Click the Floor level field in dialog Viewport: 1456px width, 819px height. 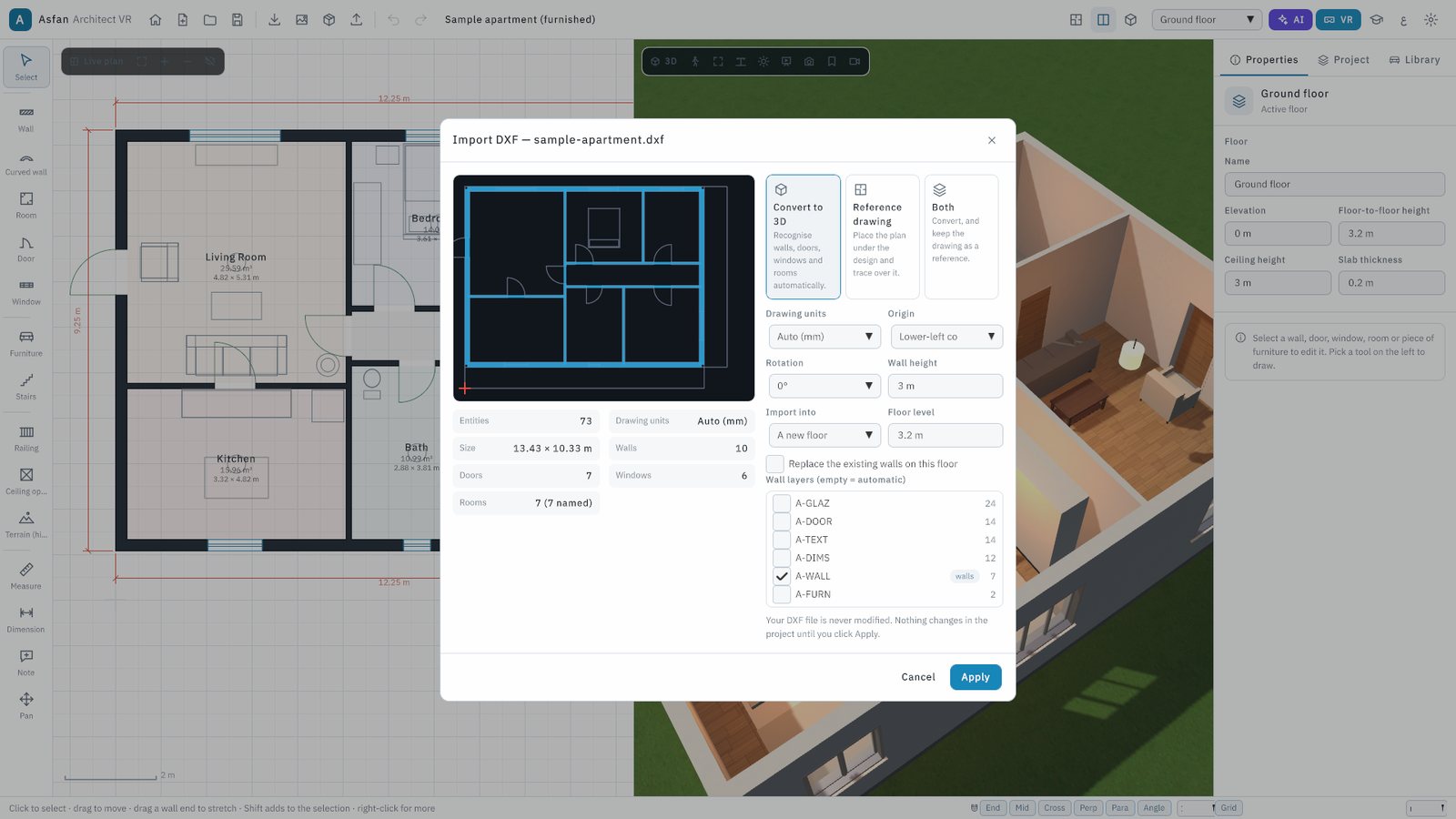click(x=945, y=435)
